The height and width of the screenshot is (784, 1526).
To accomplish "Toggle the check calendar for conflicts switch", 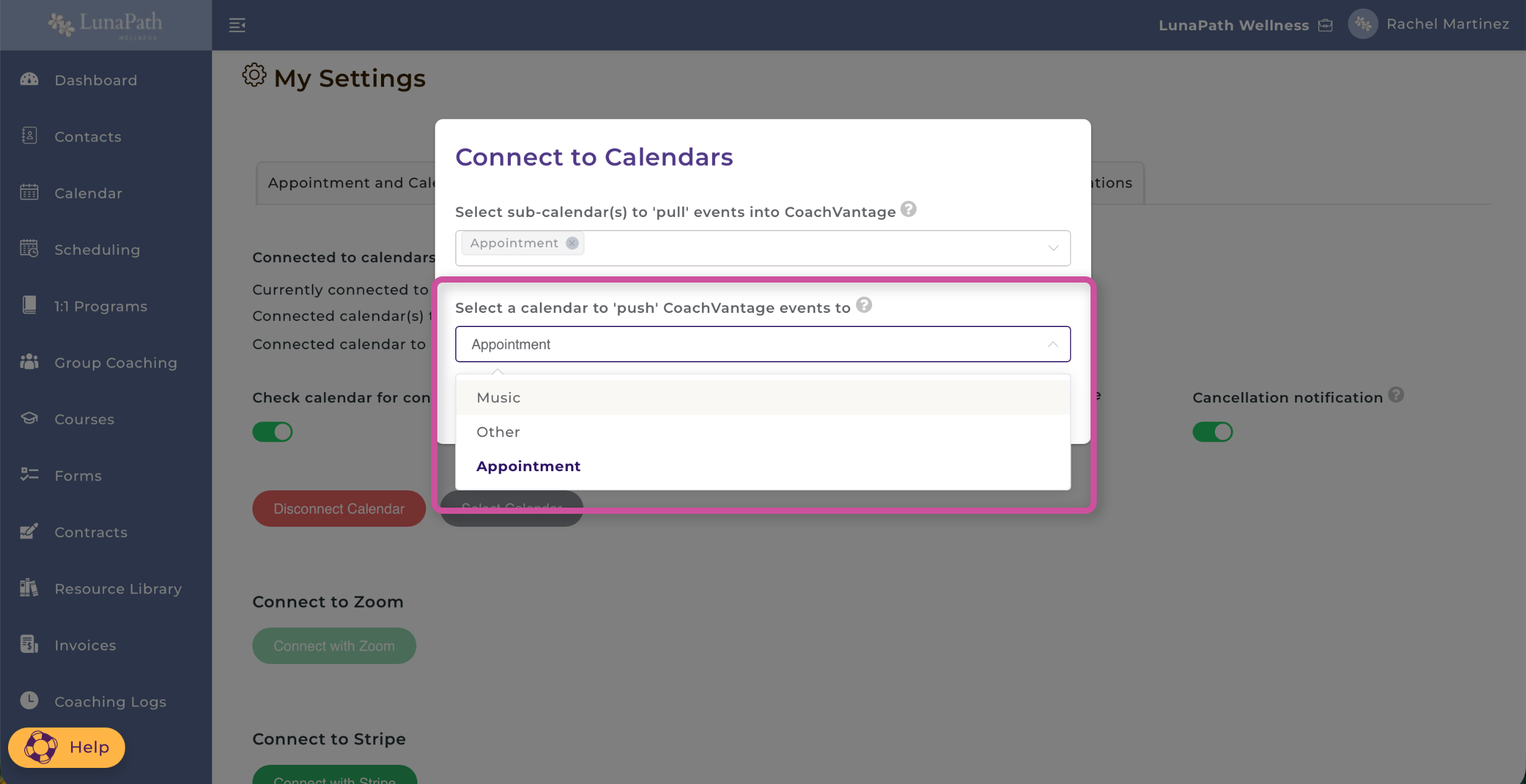I will point(272,432).
